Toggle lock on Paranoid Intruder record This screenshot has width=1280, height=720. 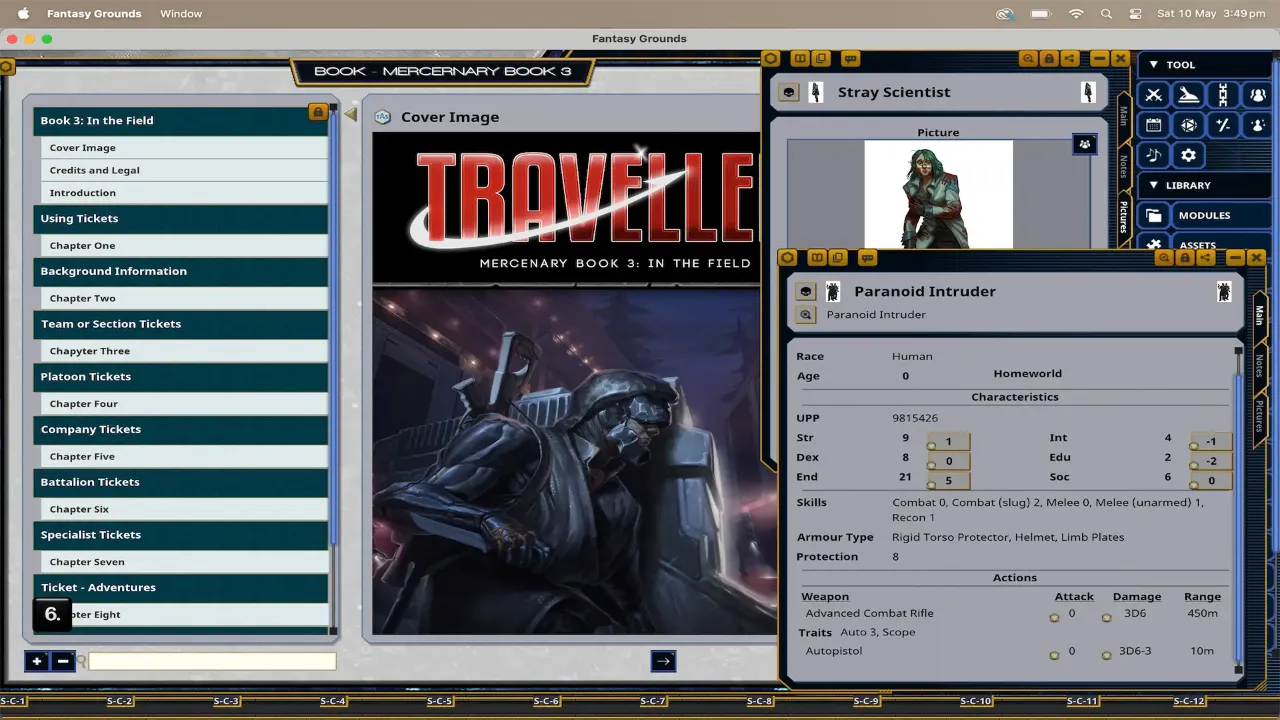pyautogui.click(x=1185, y=258)
